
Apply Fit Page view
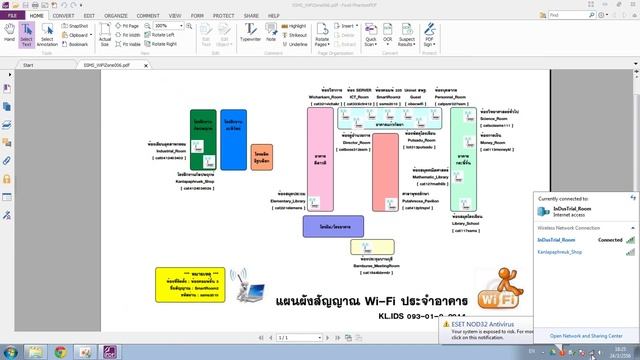point(127,26)
